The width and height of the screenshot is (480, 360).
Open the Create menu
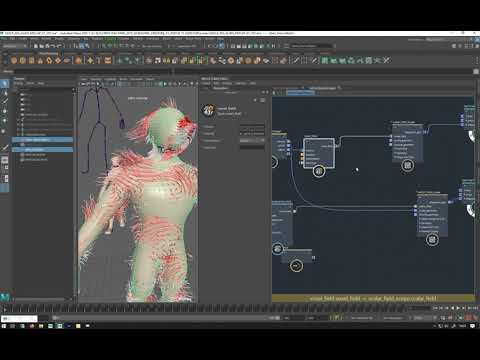click(23, 39)
